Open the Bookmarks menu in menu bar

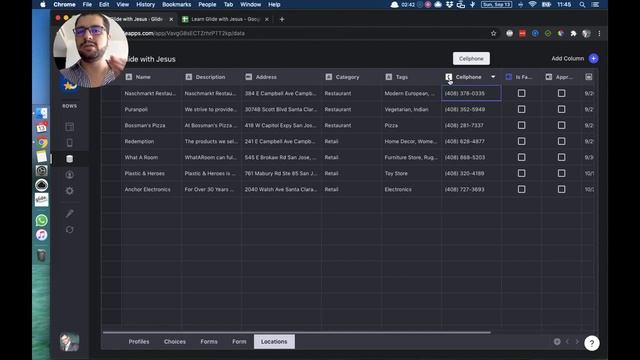[x=176, y=4]
